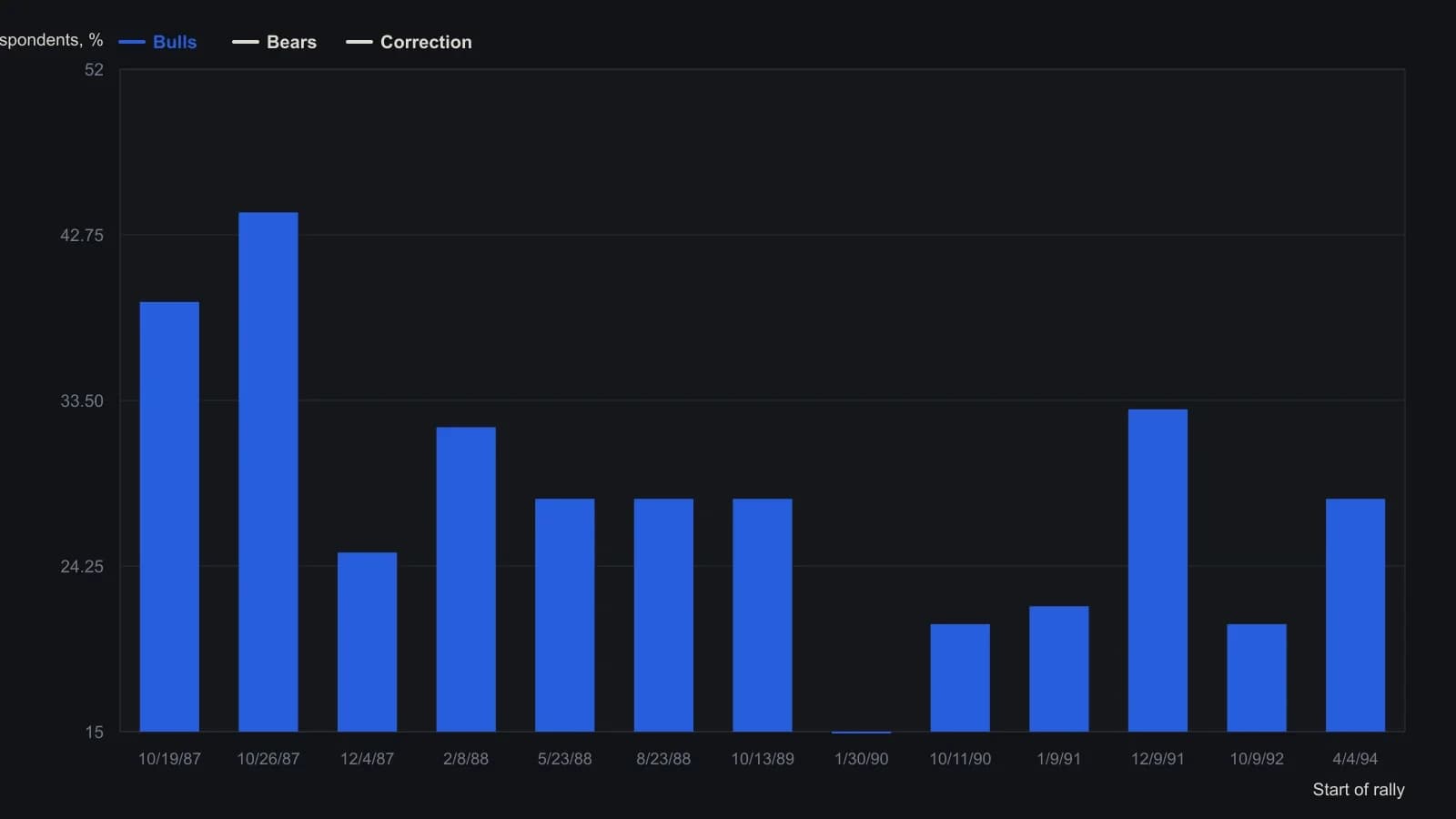Select the 12/4/87 bar
The width and height of the screenshot is (1456, 819).
tap(367, 642)
